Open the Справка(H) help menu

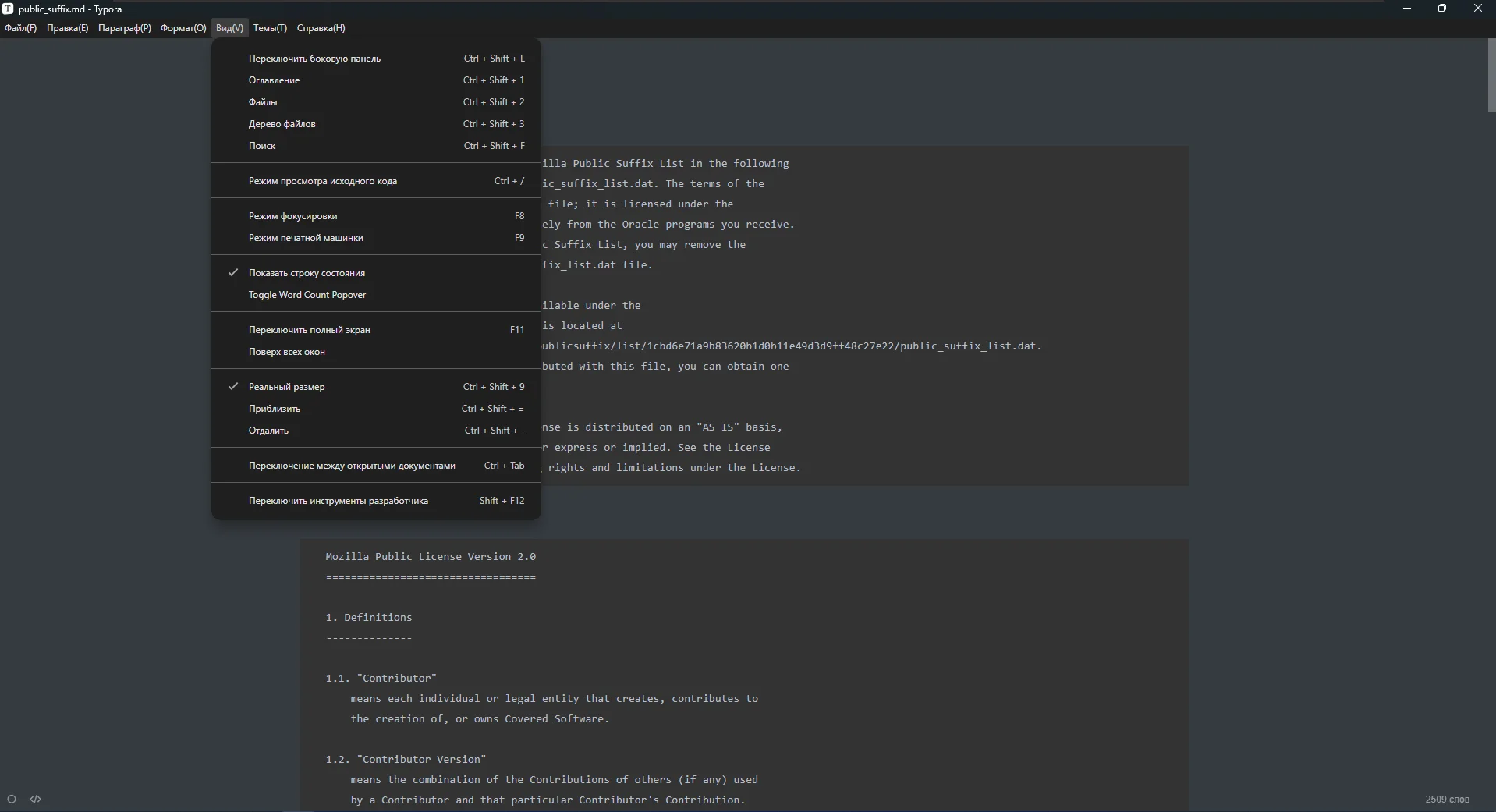(x=321, y=28)
